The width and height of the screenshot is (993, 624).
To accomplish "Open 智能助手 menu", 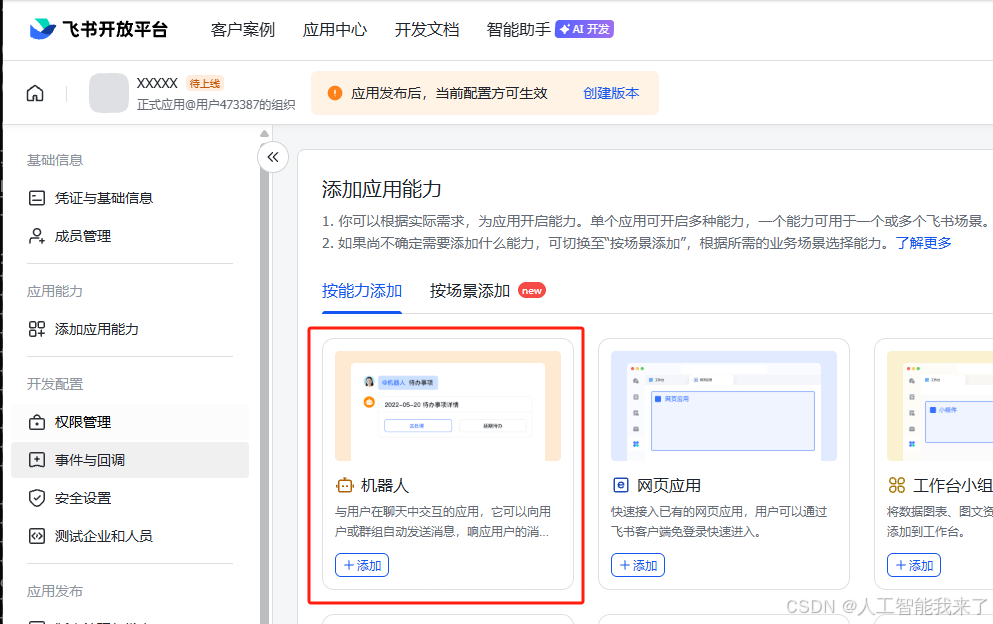I will point(519,30).
